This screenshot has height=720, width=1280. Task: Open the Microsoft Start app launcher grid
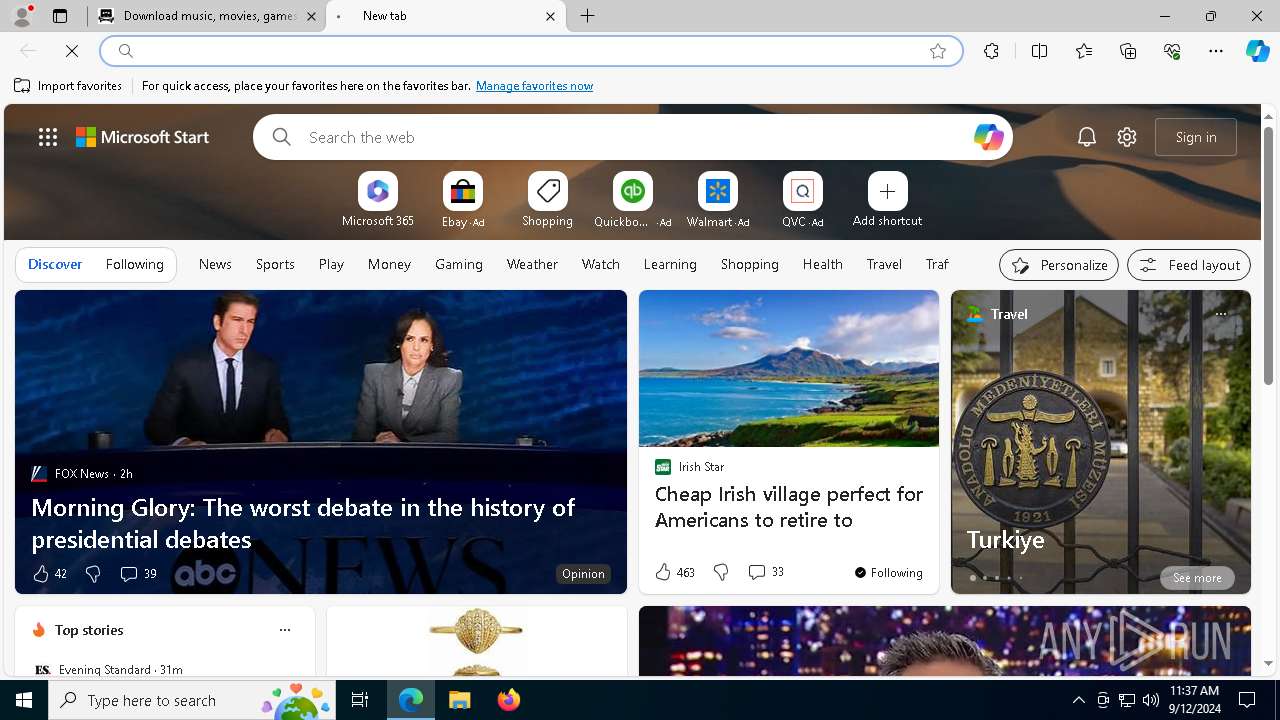coord(48,137)
